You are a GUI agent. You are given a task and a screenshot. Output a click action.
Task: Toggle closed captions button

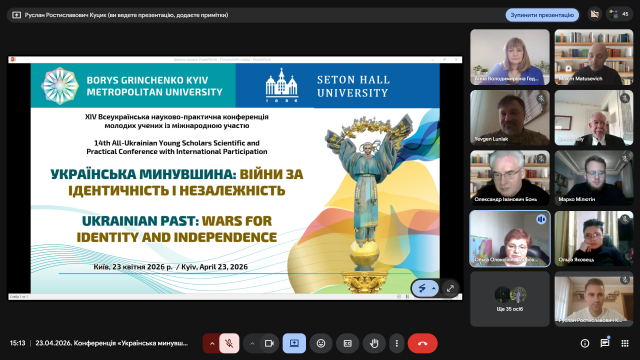pos(347,343)
